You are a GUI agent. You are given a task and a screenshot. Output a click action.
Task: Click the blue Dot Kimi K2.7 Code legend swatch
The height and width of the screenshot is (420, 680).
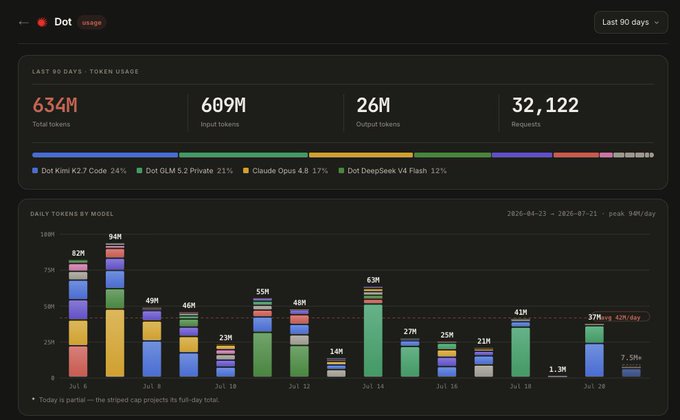[35, 171]
